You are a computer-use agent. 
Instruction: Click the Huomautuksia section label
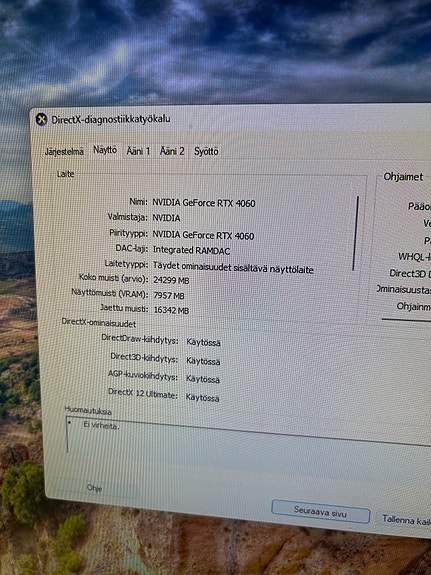coord(88,410)
